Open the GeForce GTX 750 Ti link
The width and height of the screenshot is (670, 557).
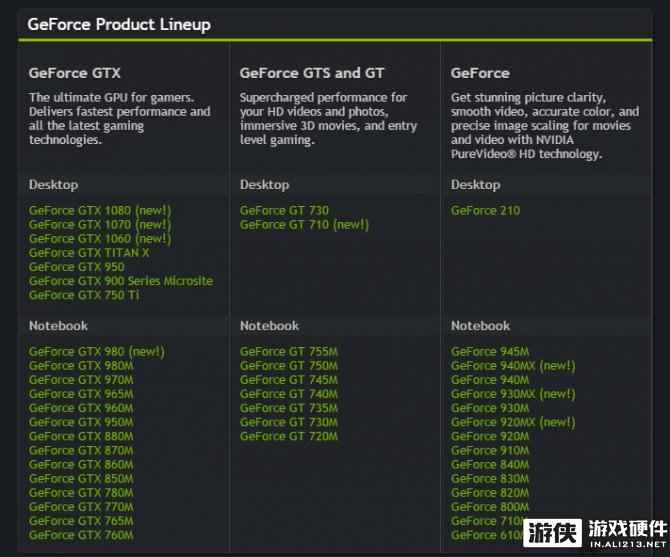(x=84, y=295)
